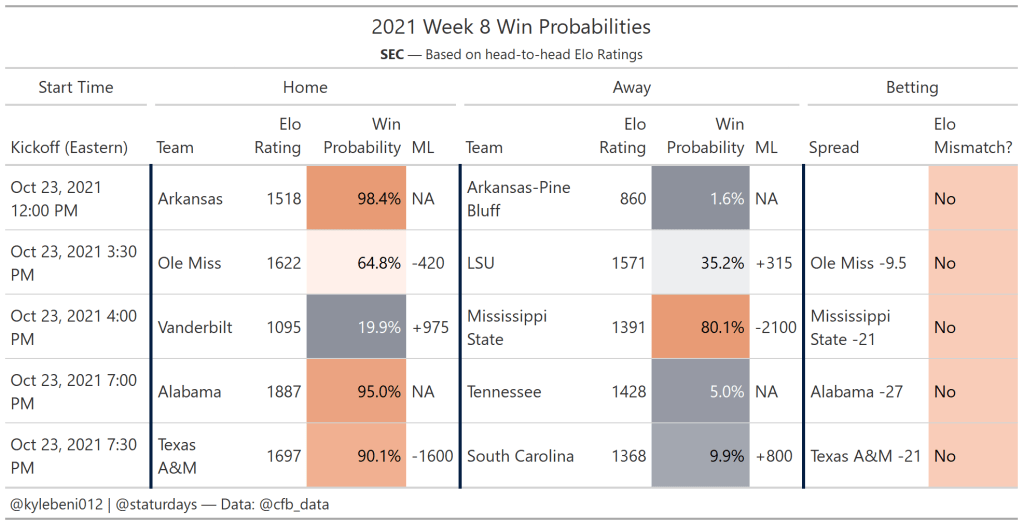
Task: Select the Betting group header
Action: 912,87
